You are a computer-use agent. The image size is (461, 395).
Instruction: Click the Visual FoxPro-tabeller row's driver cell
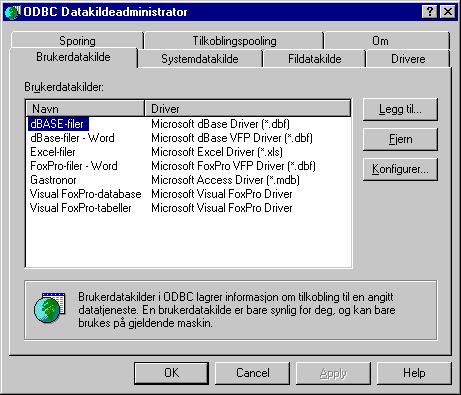(x=222, y=208)
